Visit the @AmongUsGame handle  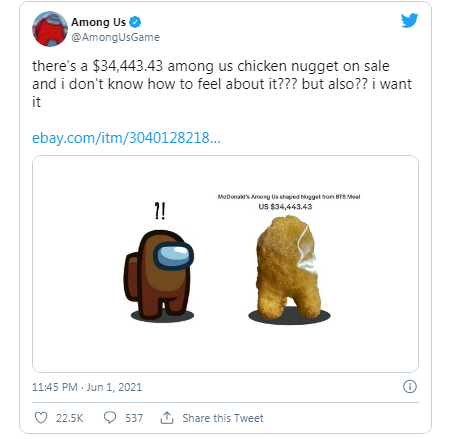[115, 37]
